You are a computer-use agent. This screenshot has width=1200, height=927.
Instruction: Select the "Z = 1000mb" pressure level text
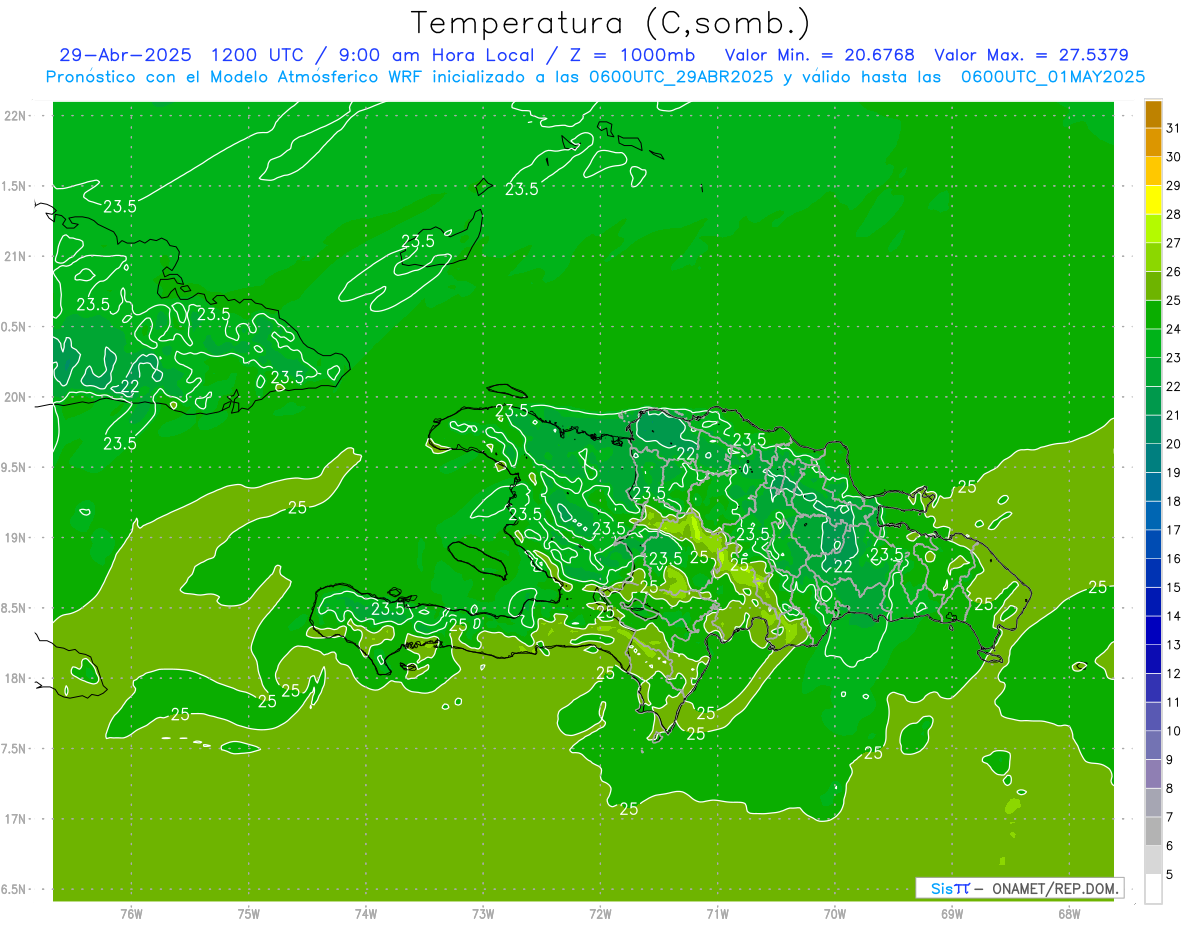[x=632, y=55]
